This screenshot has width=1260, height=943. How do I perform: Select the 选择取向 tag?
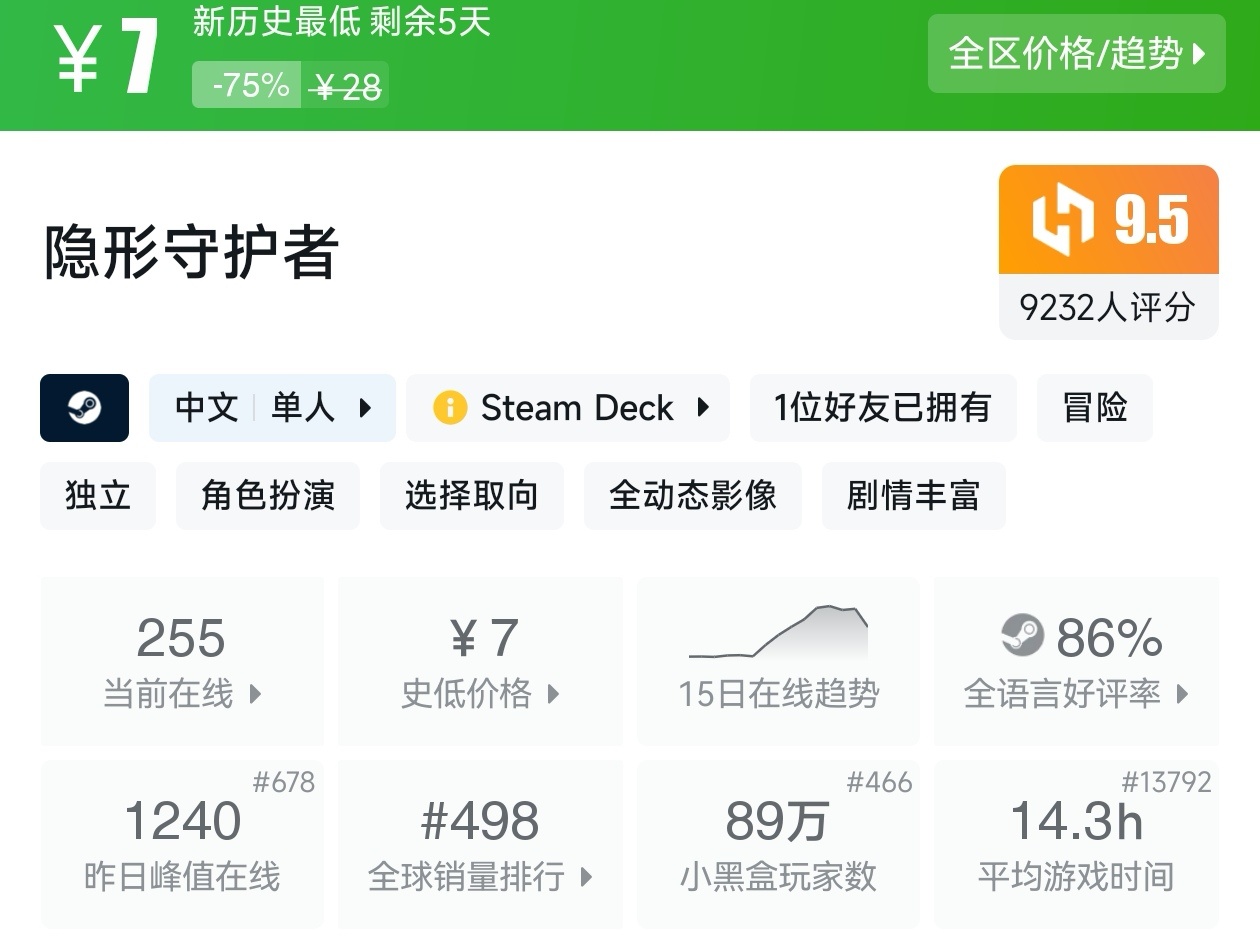472,496
